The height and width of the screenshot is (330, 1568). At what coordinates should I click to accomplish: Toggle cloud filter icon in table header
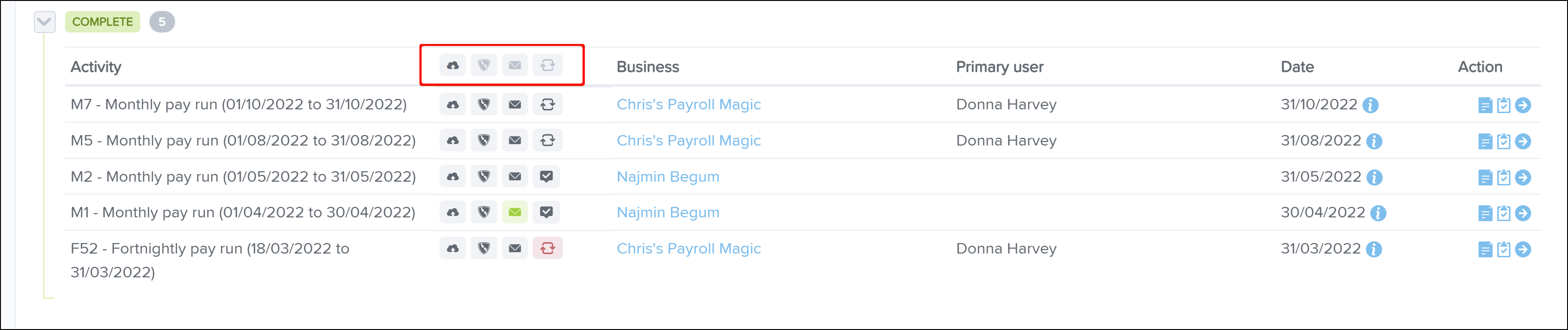pyautogui.click(x=453, y=65)
